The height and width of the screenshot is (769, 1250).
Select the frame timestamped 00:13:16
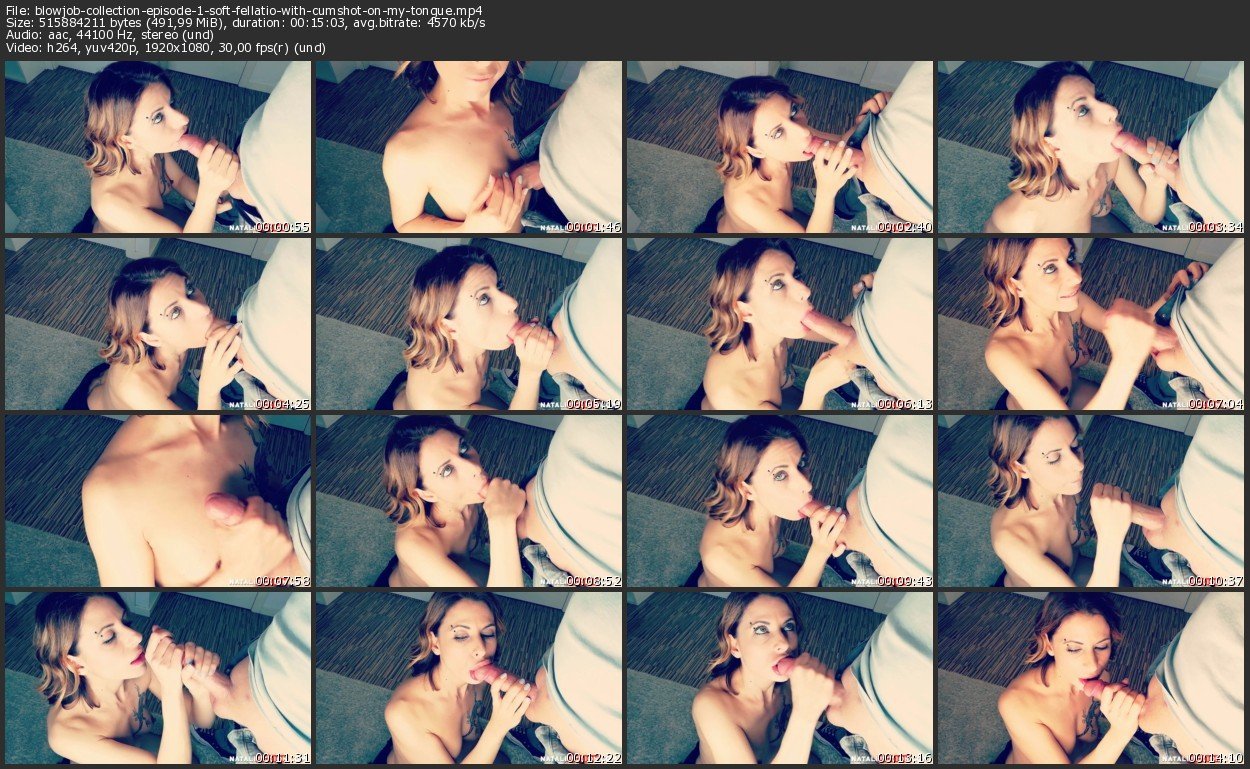(x=780, y=678)
